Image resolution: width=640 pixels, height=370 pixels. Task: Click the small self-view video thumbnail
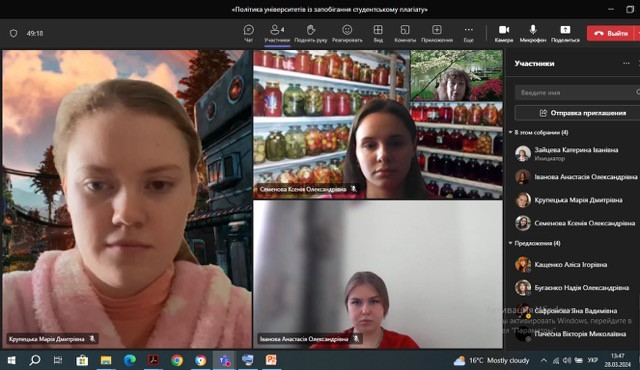457,75
